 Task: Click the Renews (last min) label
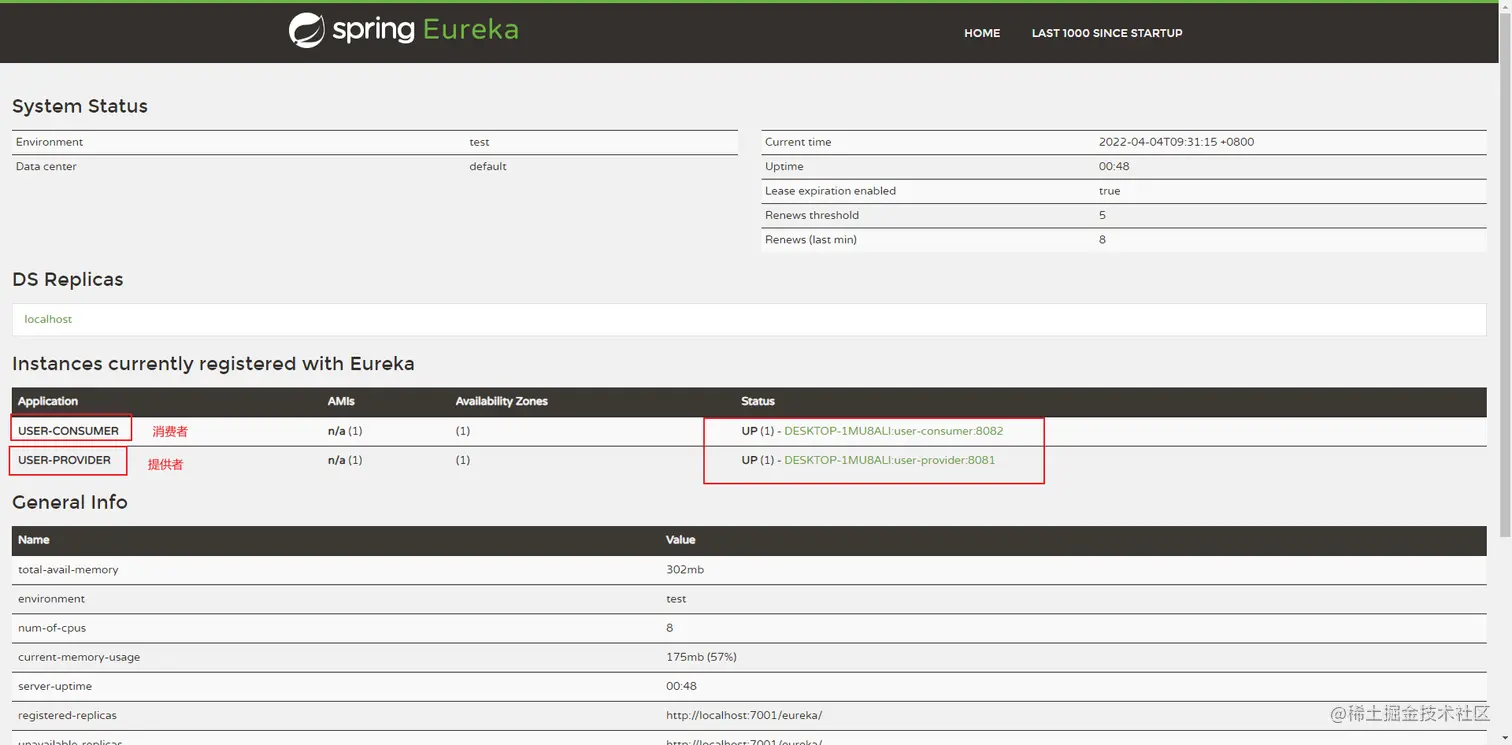811,240
